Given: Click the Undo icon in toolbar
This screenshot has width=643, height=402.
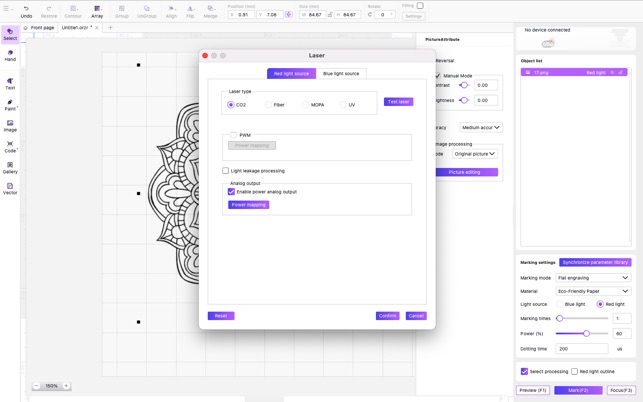Looking at the screenshot, I should 27,11.
